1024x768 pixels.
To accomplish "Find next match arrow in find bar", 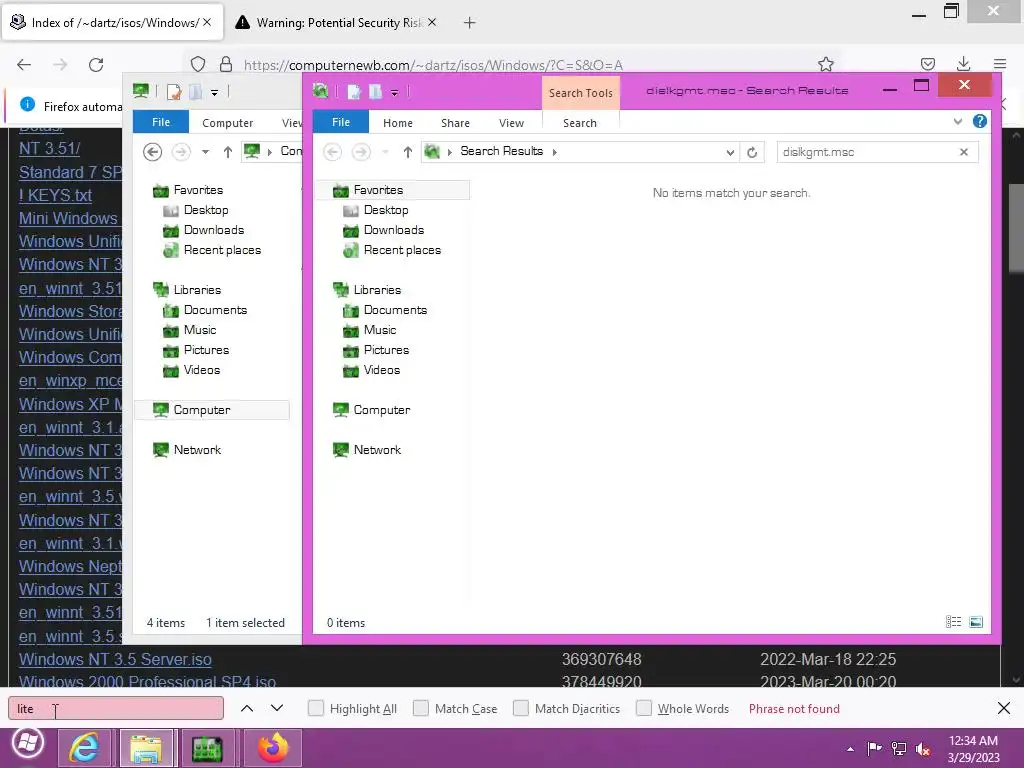I will tap(277, 708).
